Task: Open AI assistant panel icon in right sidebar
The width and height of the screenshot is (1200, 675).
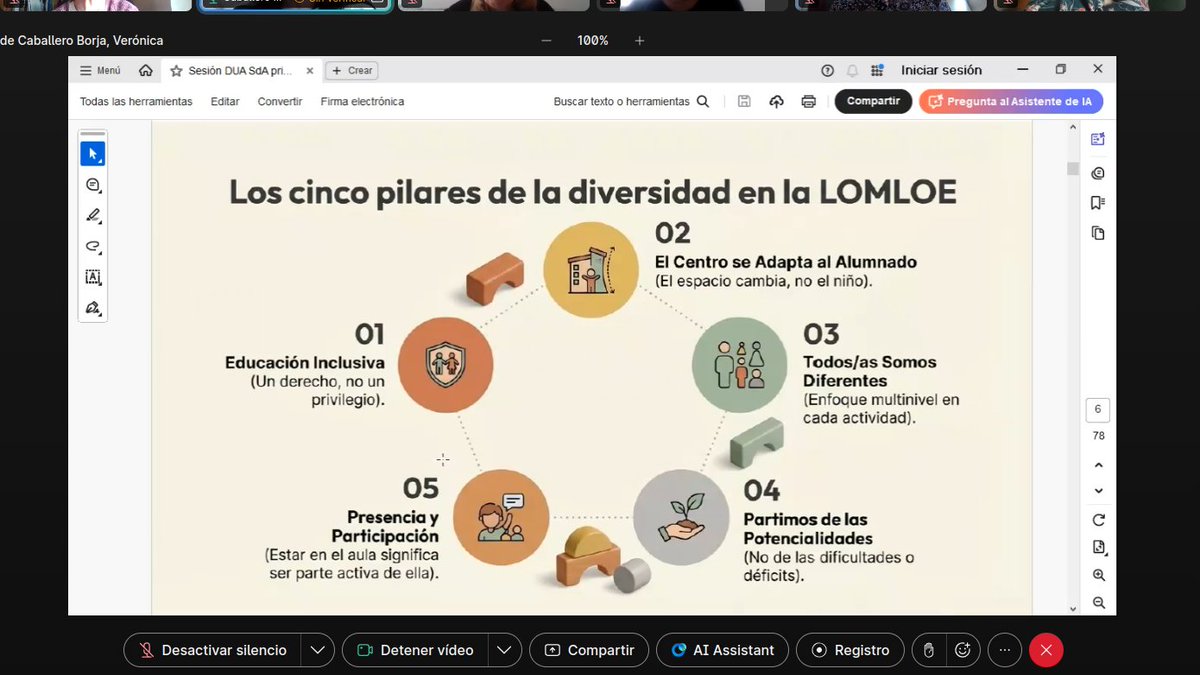Action: coord(1098,140)
